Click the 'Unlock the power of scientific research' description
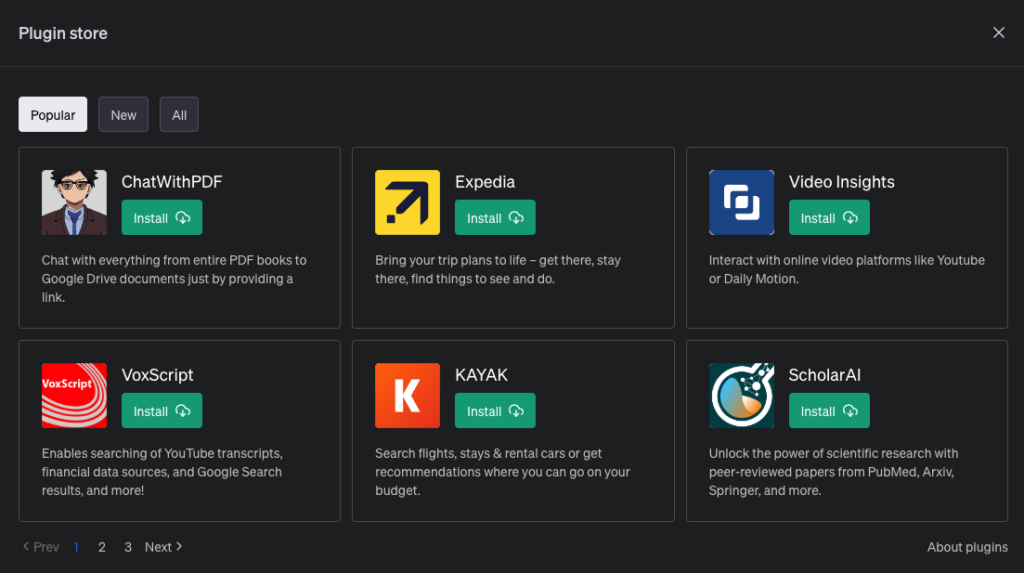The height and width of the screenshot is (573, 1024). click(x=833, y=472)
